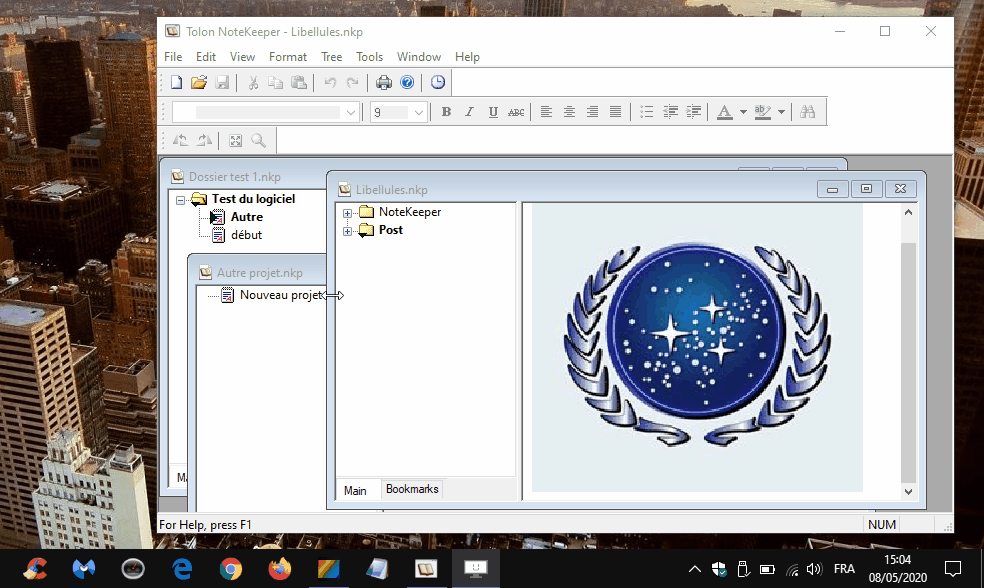Toggle bold formatting
The image size is (984, 588).
tap(446, 112)
